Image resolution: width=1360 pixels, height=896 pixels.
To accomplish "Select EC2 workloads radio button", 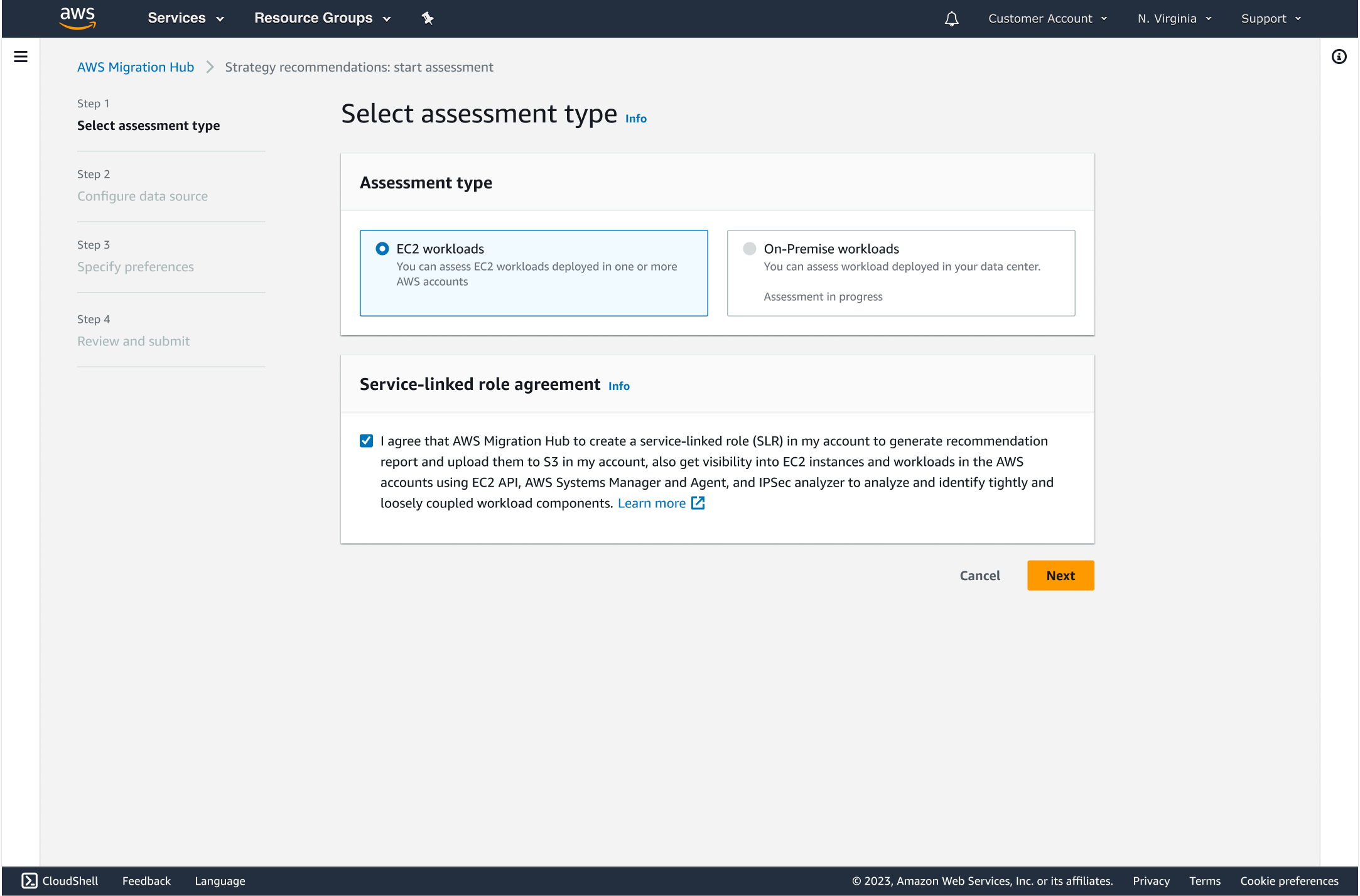I will [x=382, y=249].
